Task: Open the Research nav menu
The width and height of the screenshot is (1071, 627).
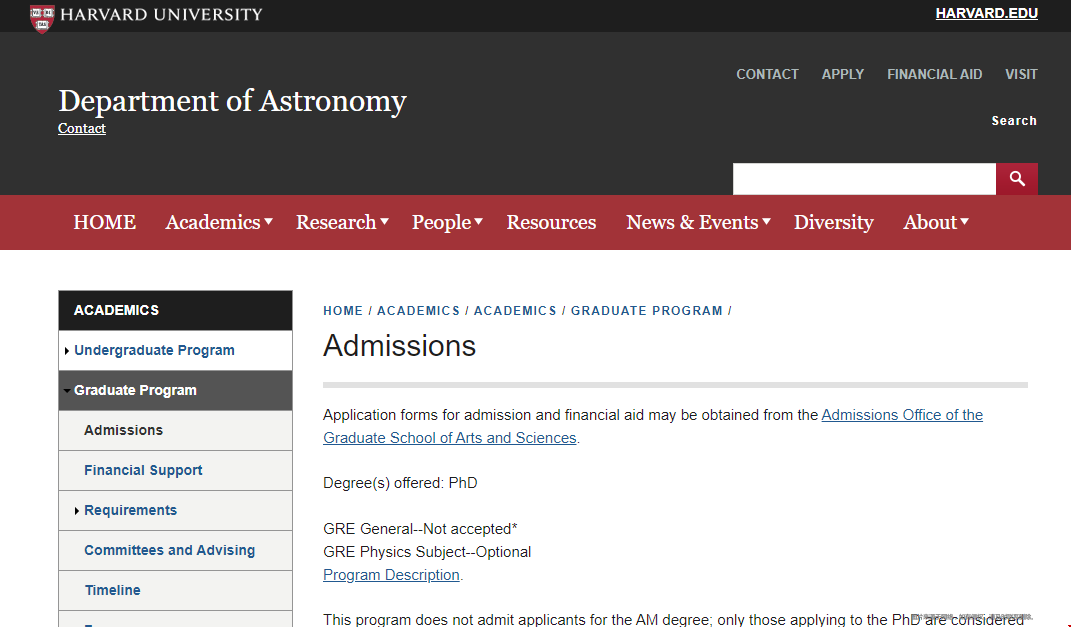Action: point(336,222)
